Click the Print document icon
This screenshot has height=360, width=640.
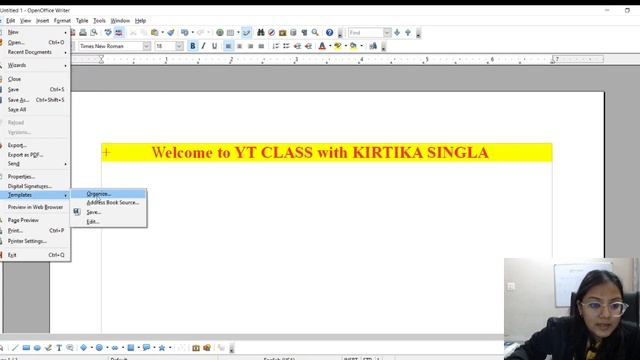coord(83,33)
